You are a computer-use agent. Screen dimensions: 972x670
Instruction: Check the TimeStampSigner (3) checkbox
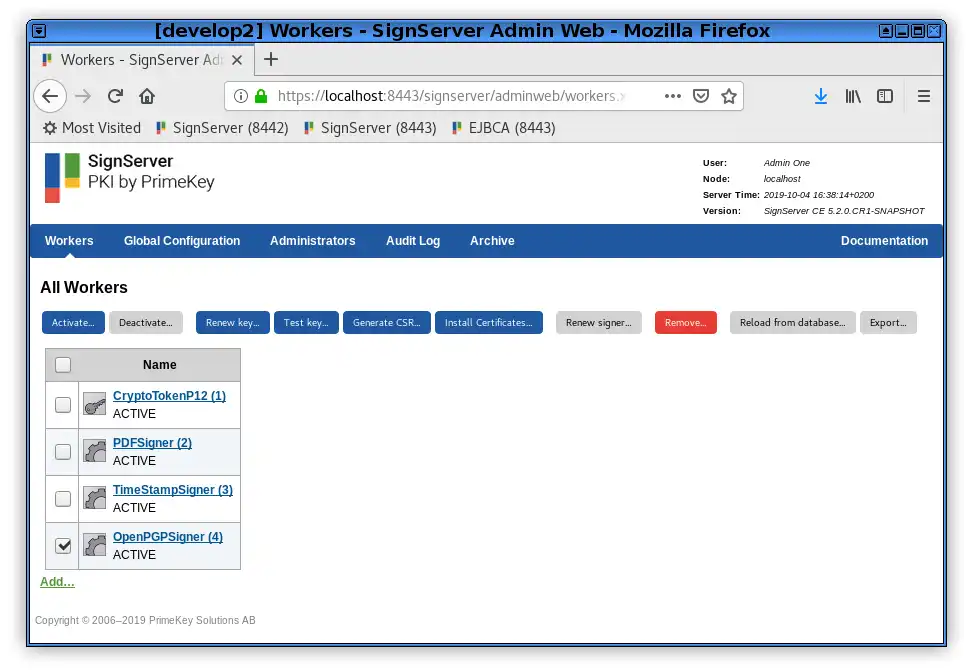coord(63,499)
